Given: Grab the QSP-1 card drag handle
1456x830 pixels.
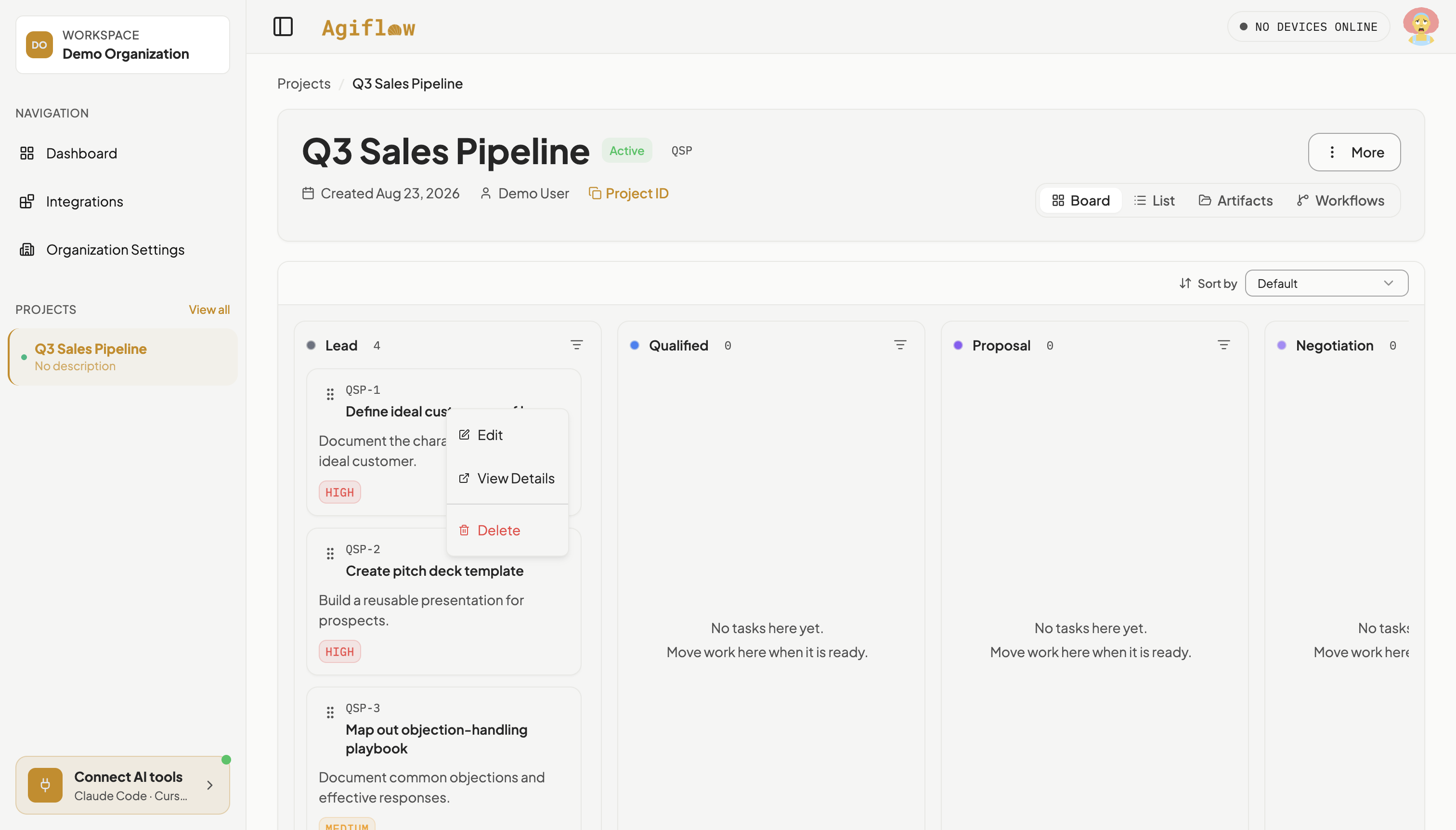Looking at the screenshot, I should (x=330, y=394).
